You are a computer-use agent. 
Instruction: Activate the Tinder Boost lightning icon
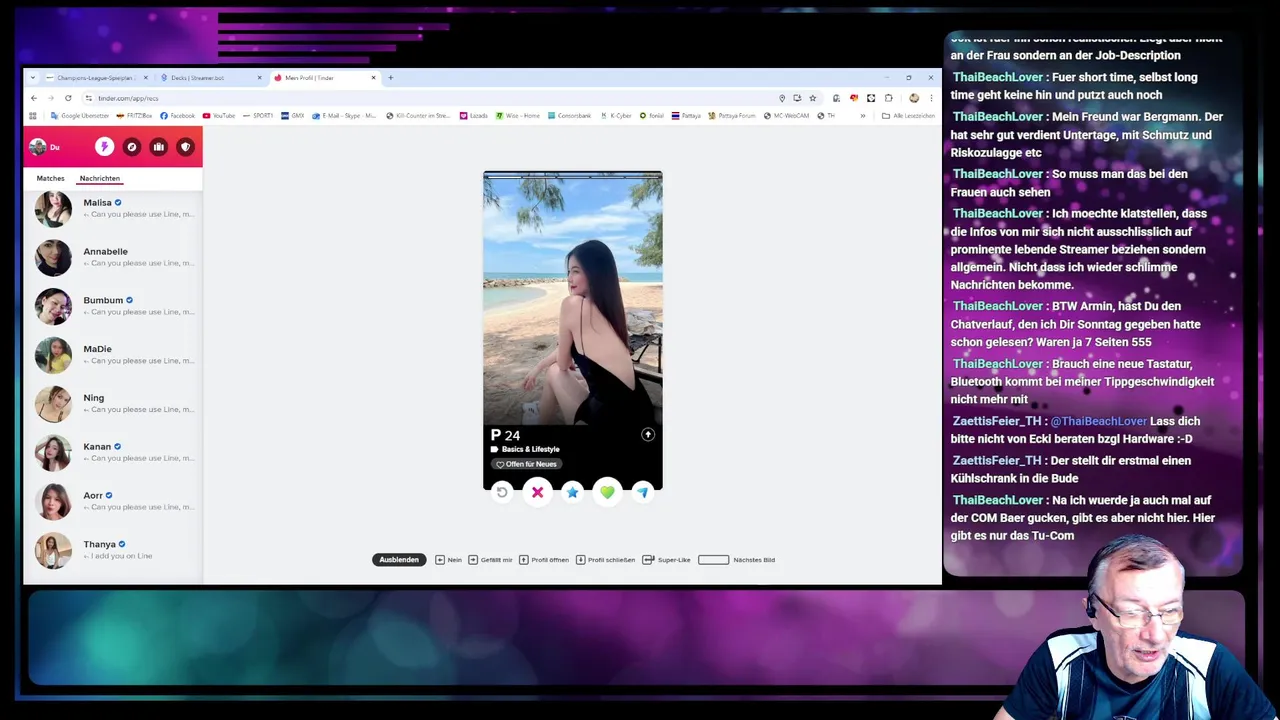pyautogui.click(x=104, y=147)
